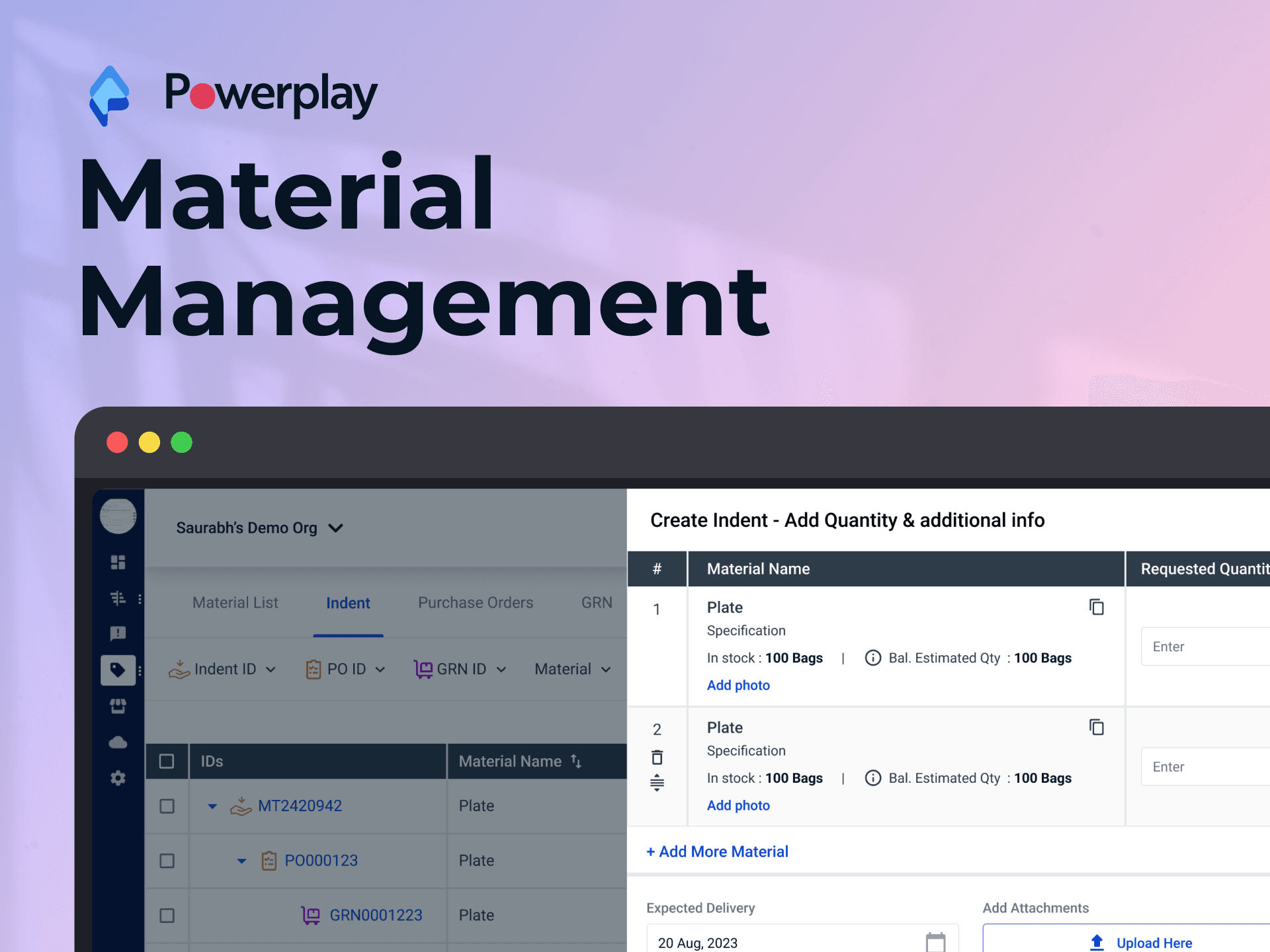
Task: Click copy icon for first Plate row
Action: pyautogui.click(x=1096, y=607)
